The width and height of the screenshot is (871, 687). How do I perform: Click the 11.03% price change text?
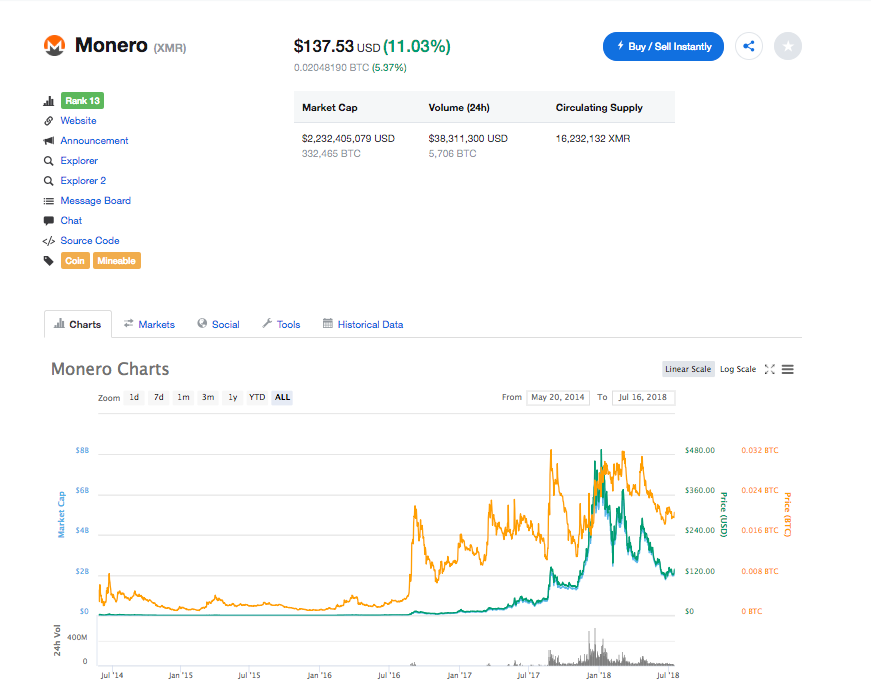point(417,46)
